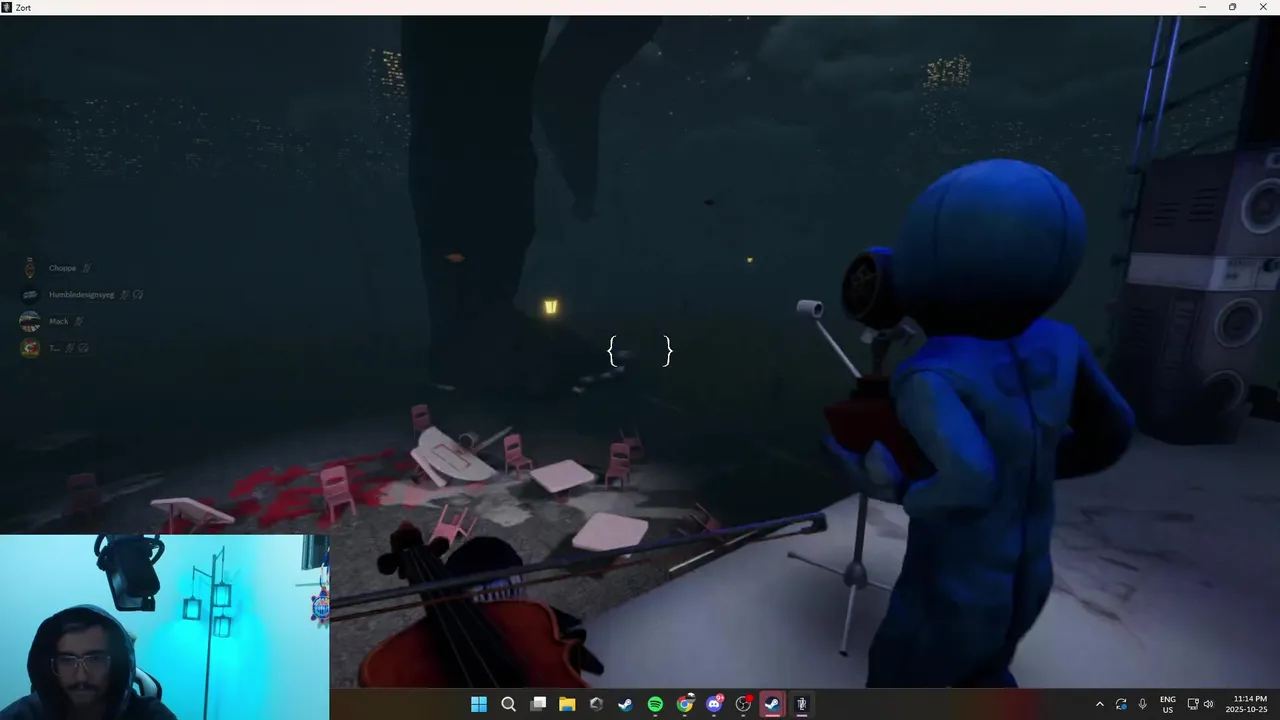This screenshot has width=1280, height=720.
Task: Open the first Steam taskbar icon
Action: pyautogui.click(x=626, y=704)
